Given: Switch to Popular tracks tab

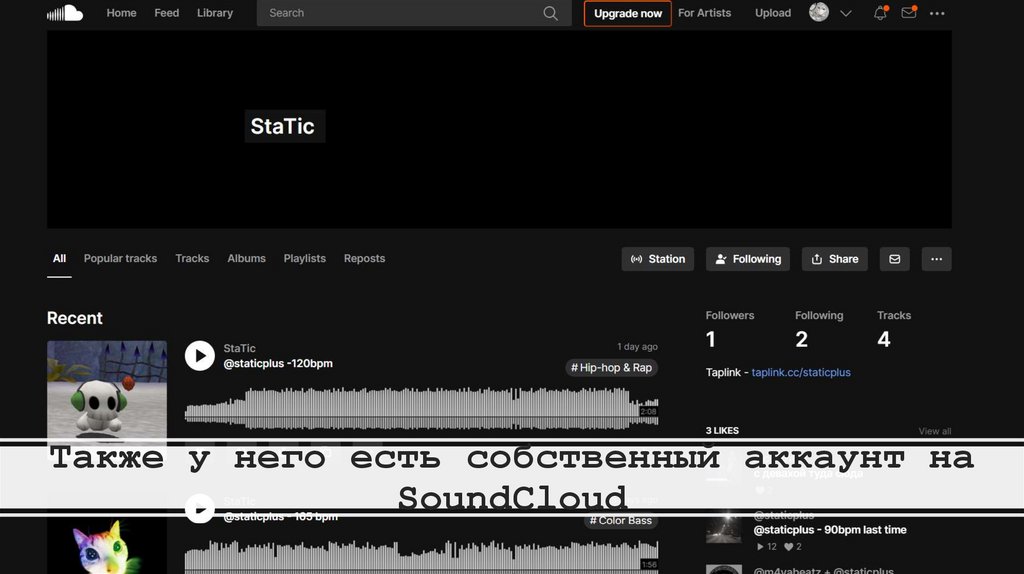Looking at the screenshot, I should click(120, 259).
